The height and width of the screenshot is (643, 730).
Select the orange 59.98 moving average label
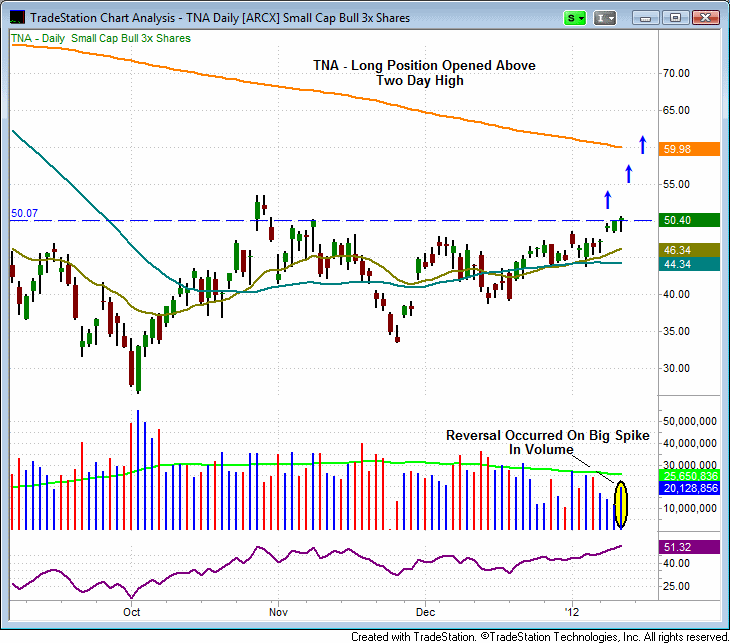coord(689,149)
